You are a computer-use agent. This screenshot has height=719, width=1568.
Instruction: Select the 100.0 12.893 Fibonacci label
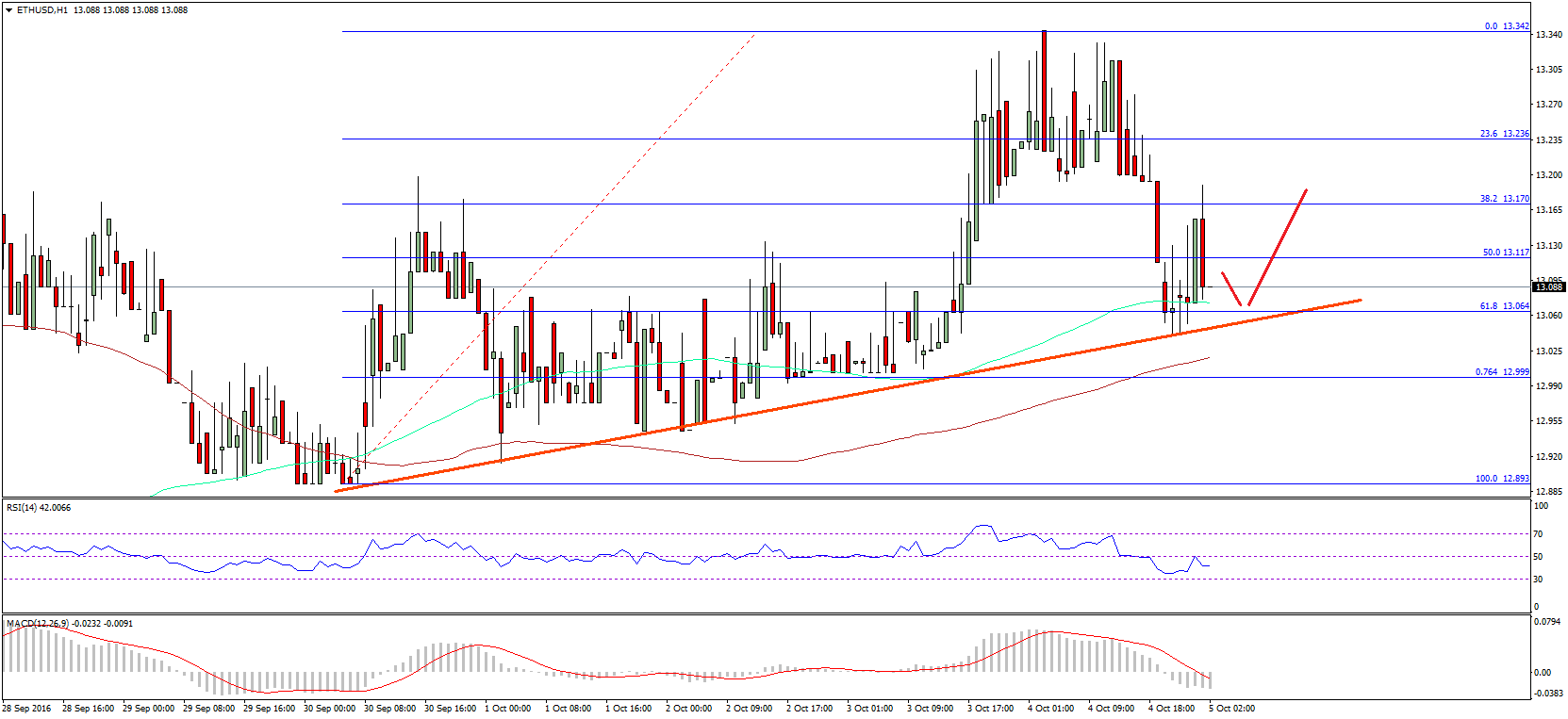[1502, 479]
